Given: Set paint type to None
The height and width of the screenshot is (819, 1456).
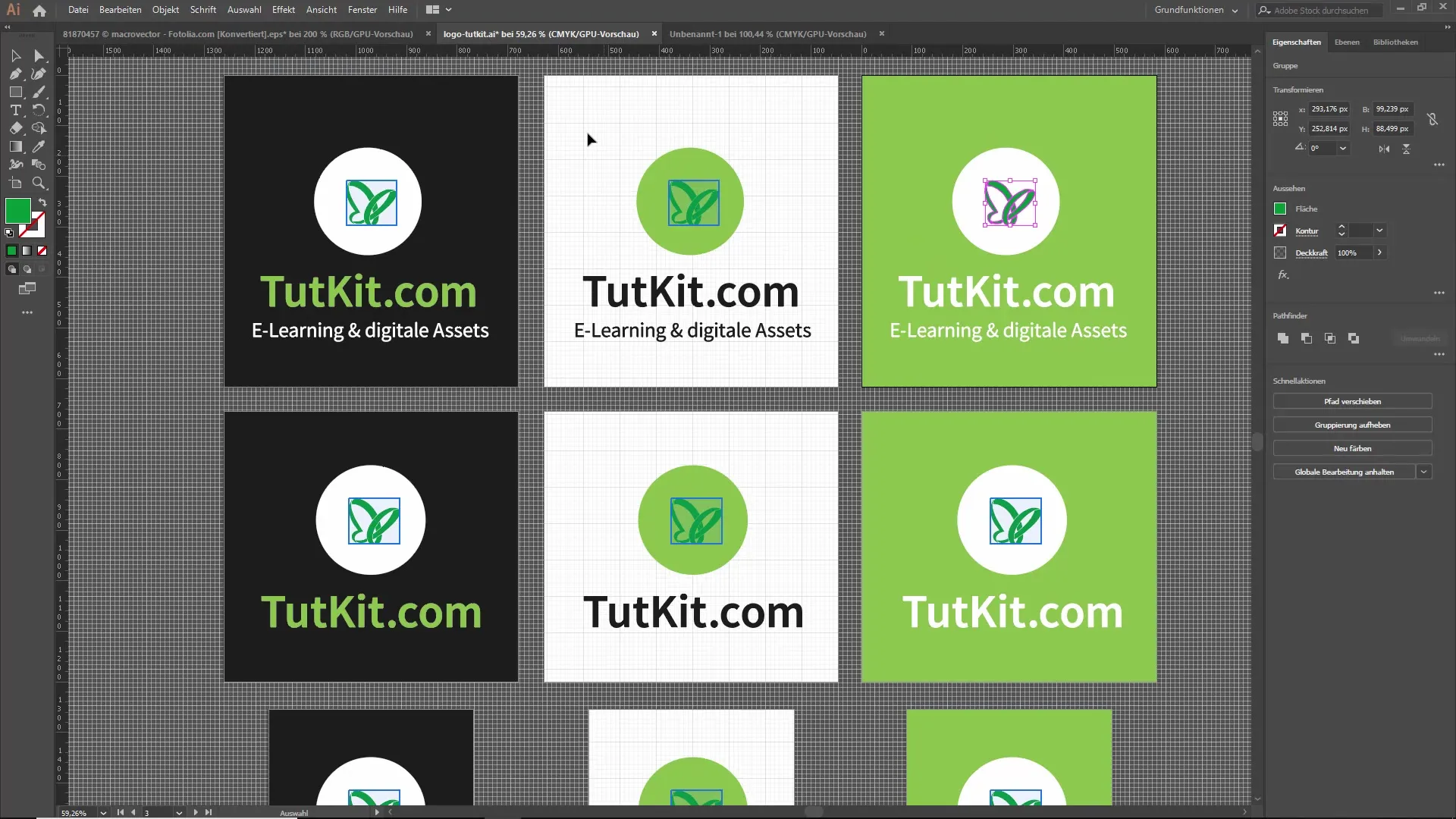Looking at the screenshot, I should pyautogui.click(x=42, y=250).
